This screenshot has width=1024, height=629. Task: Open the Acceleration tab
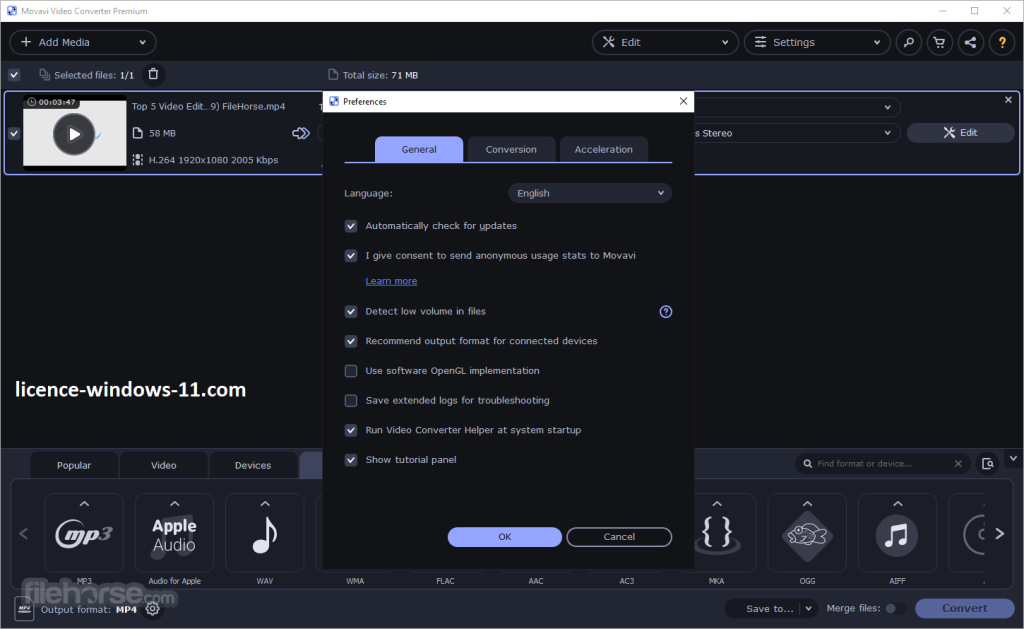[x=603, y=150]
